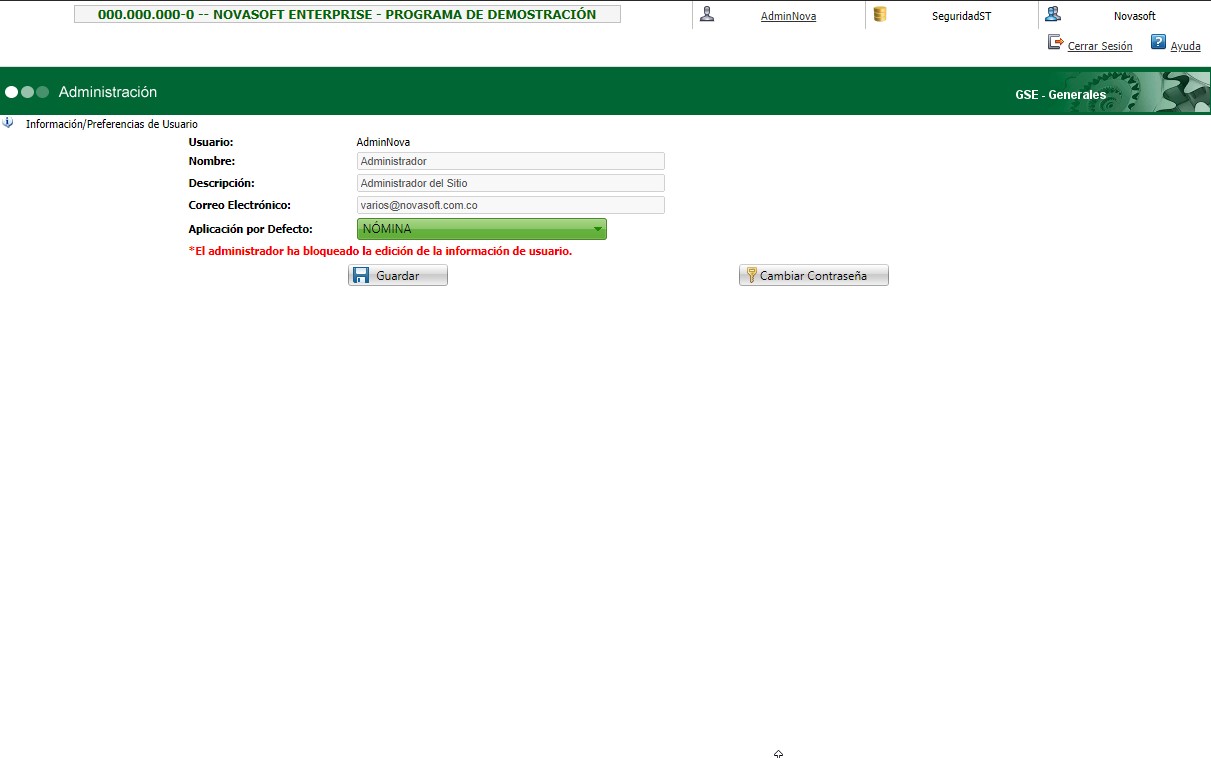This screenshot has width=1211, height=758.
Task: Click the Novasoft company label
Action: click(x=1135, y=16)
